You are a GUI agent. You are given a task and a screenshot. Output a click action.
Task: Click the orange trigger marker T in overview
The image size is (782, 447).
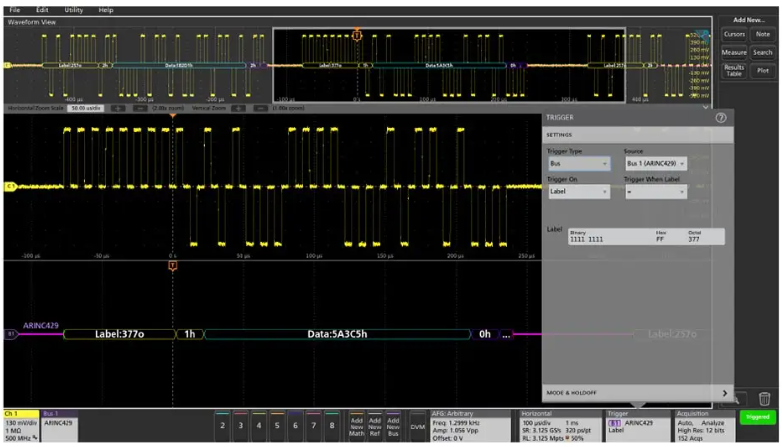click(357, 35)
